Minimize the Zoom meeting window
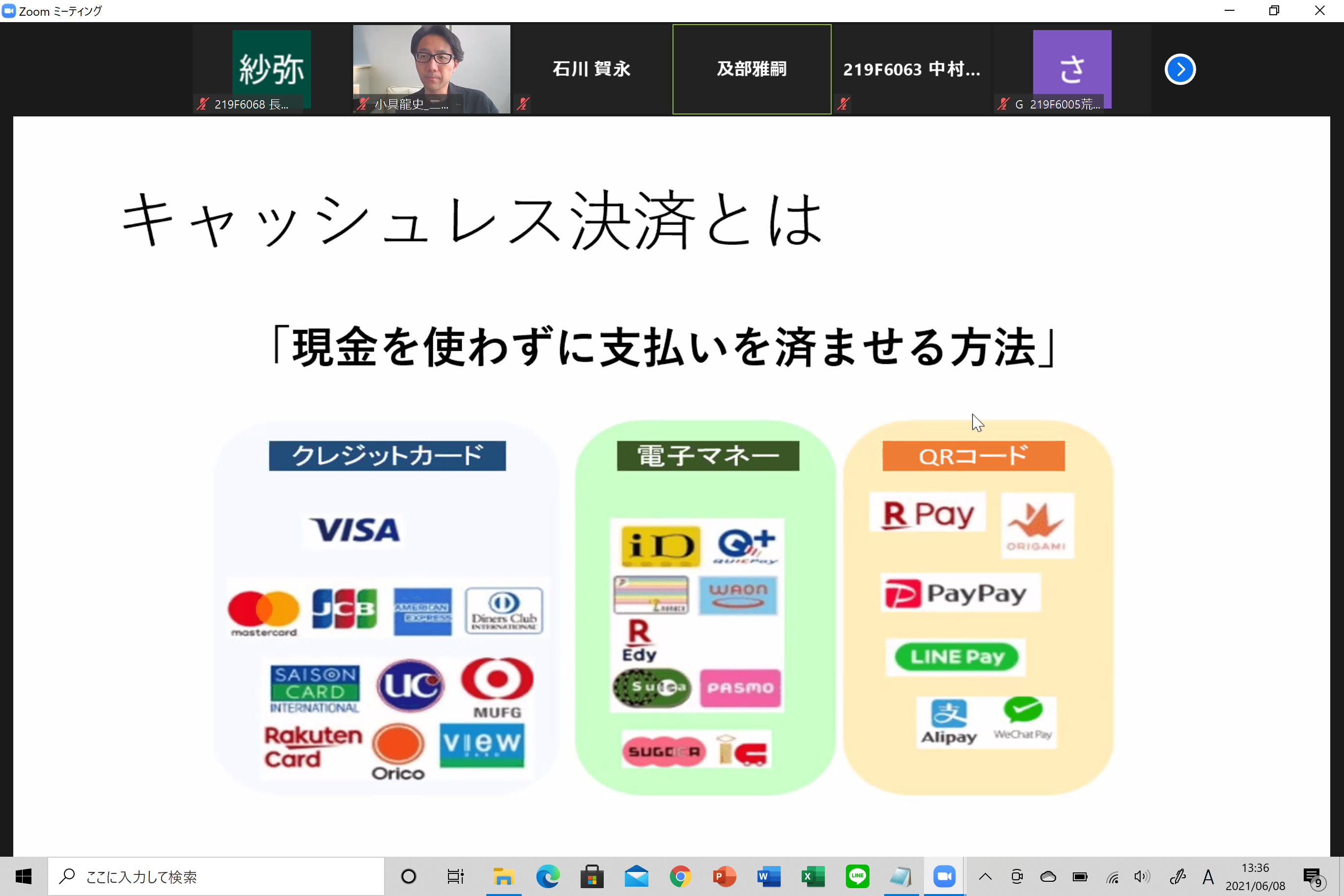1344x896 pixels. coord(1230,10)
